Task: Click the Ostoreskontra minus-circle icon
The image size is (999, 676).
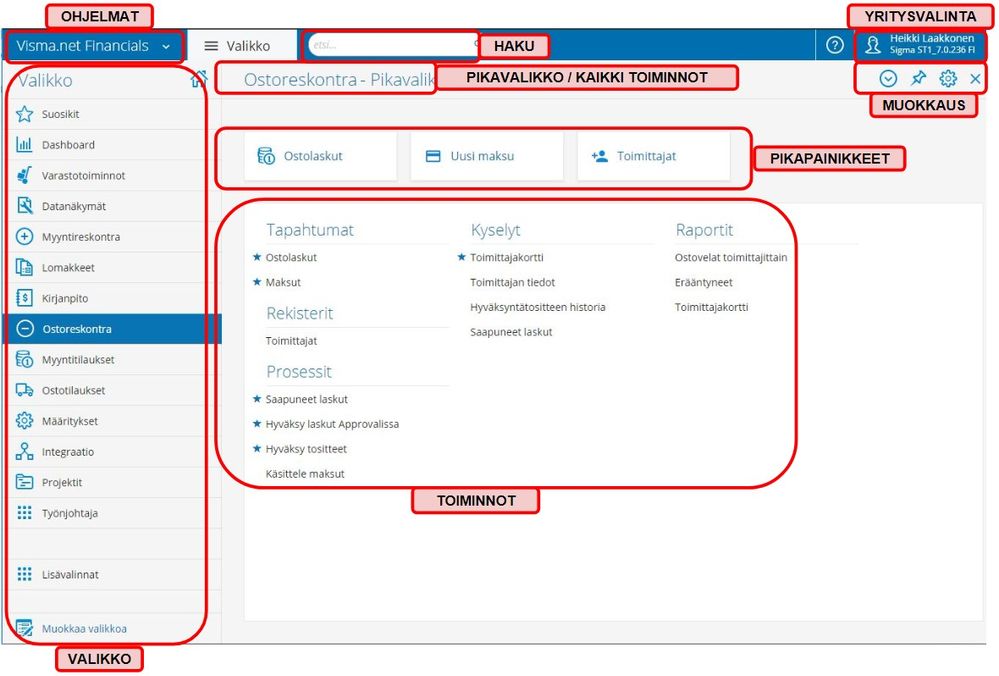Action: click(24, 329)
